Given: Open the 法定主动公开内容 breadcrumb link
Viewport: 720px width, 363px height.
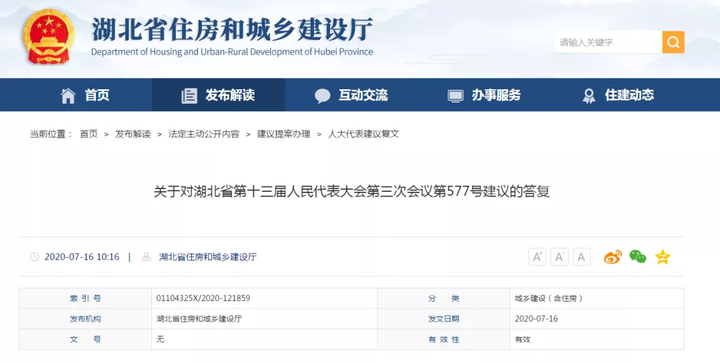Looking at the screenshot, I should (203, 134).
